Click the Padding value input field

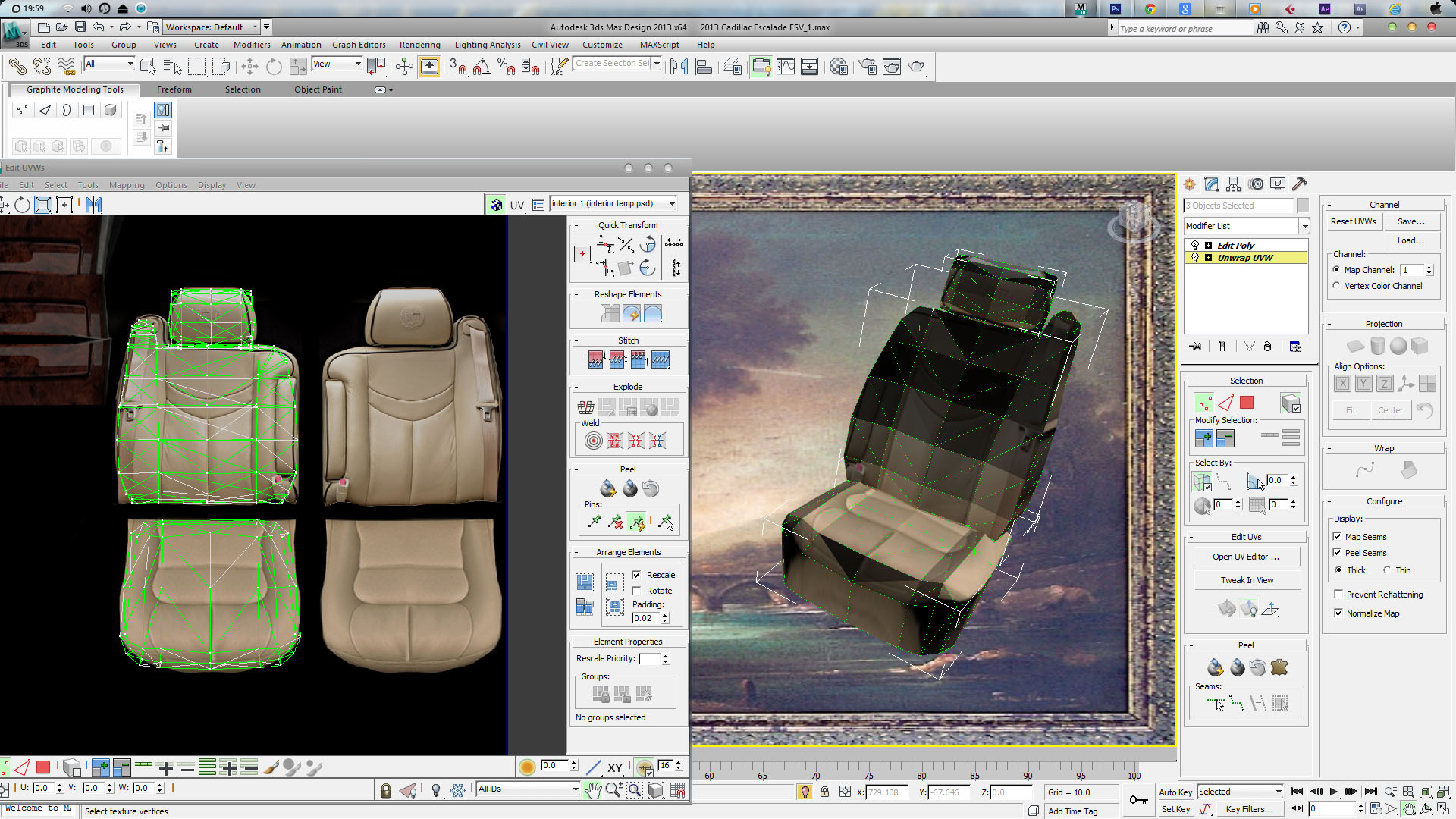(x=645, y=618)
